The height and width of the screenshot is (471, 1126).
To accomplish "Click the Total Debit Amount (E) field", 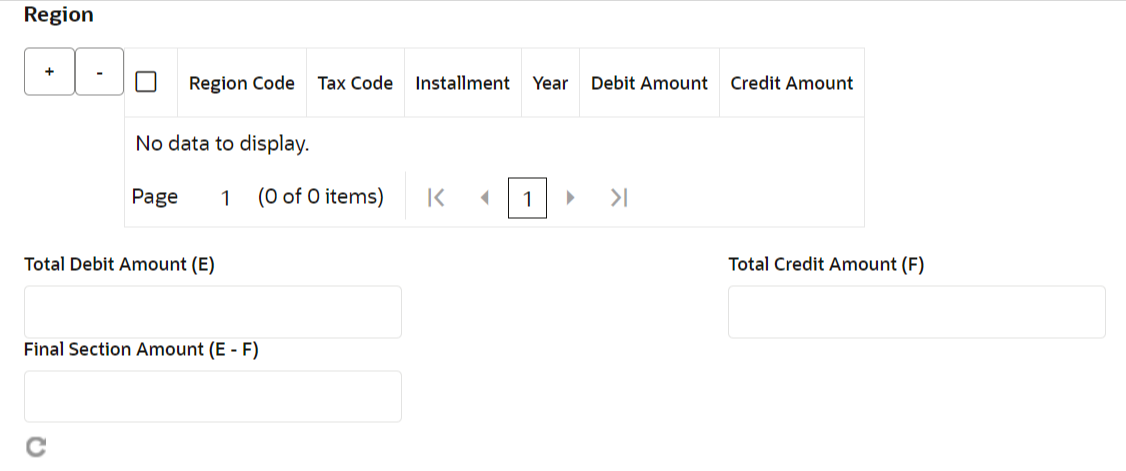I will point(213,312).
